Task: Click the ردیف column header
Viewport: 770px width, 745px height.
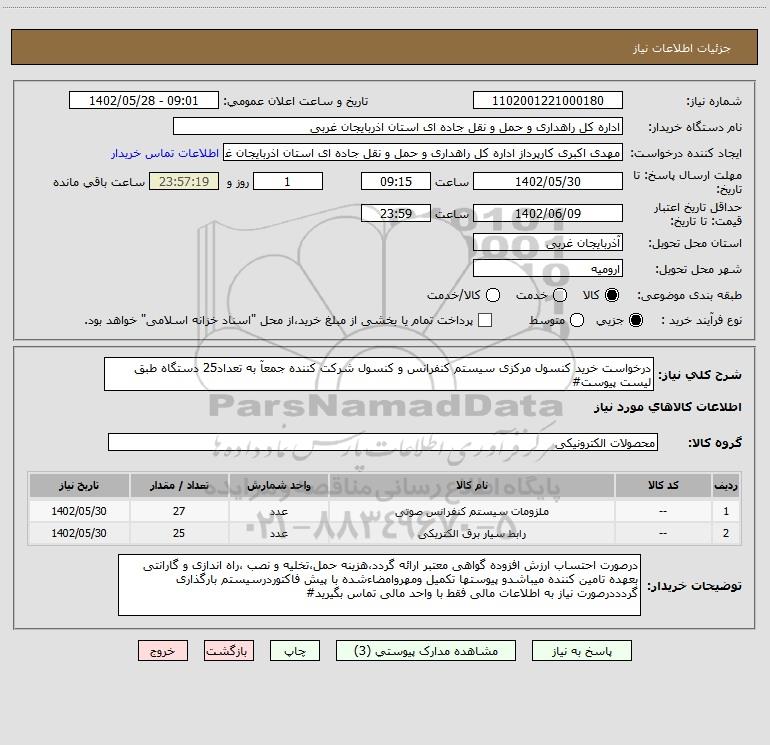Action: (x=726, y=485)
